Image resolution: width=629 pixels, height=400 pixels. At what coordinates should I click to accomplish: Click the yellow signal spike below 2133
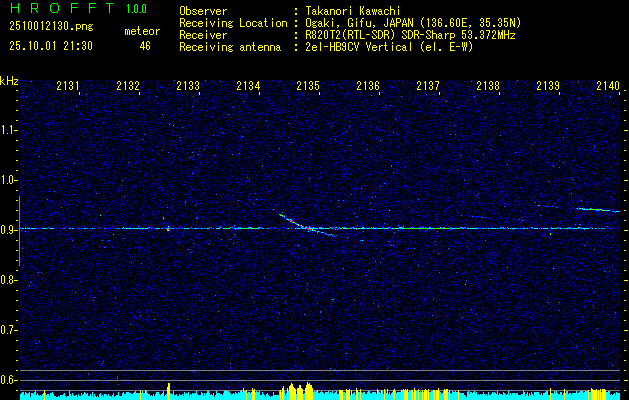tap(169, 391)
